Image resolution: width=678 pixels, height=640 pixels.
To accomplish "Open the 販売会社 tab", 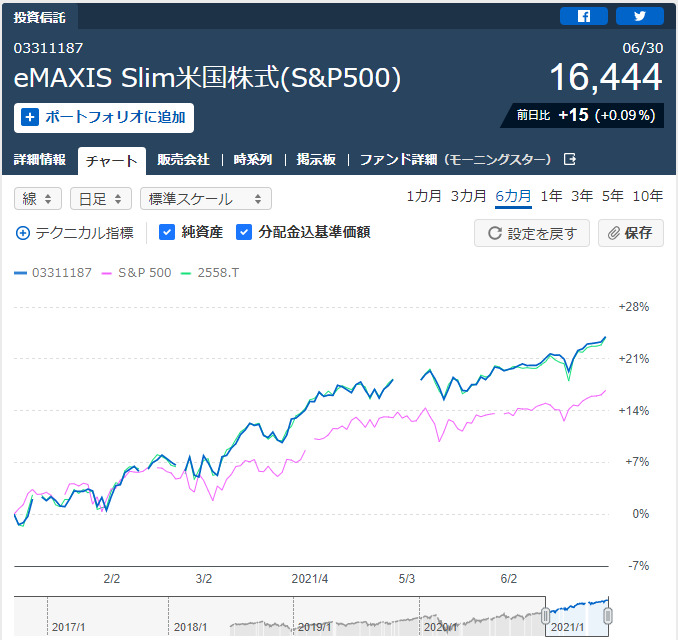I will coord(183,160).
